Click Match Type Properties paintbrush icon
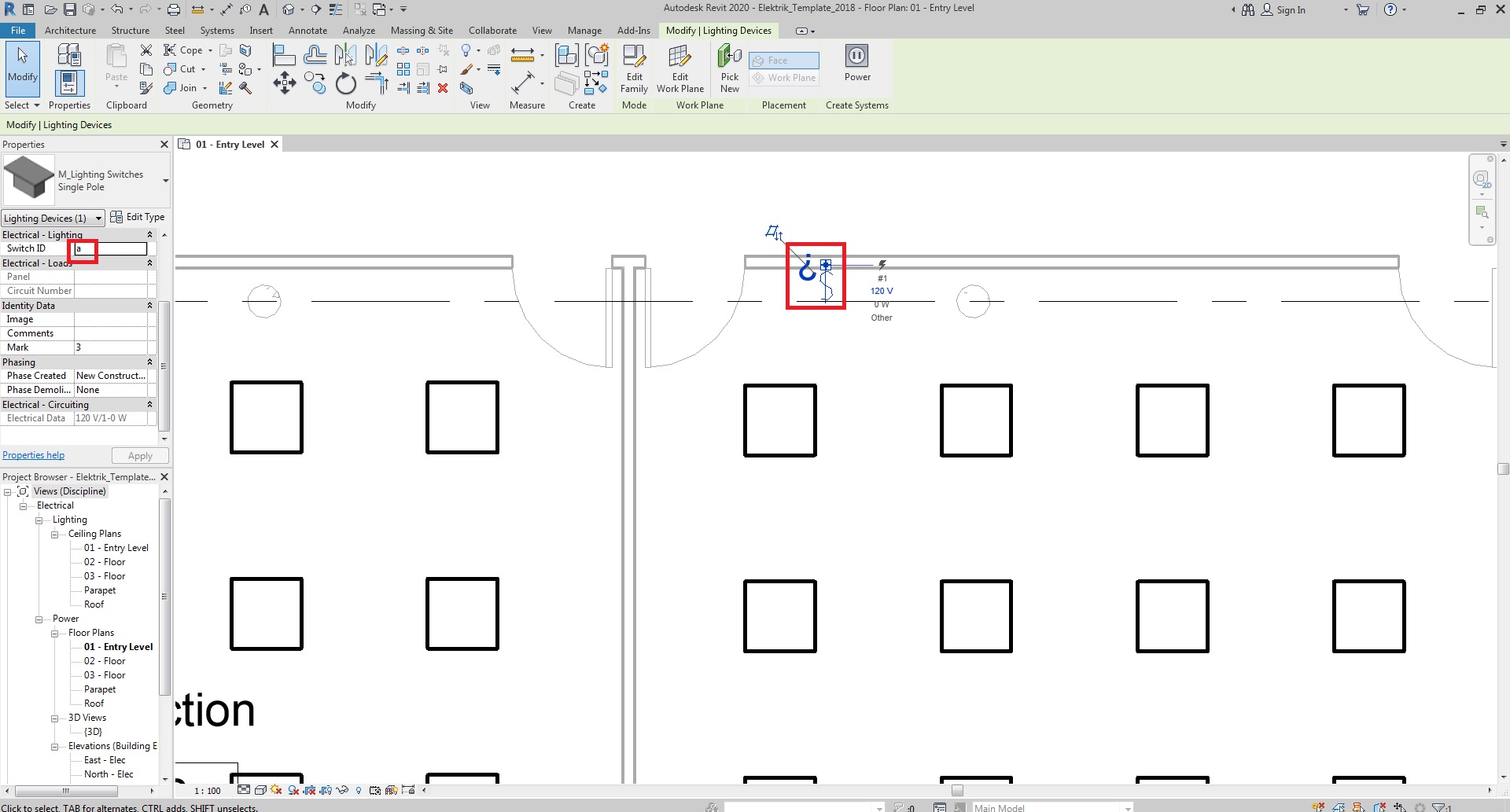 click(146, 88)
